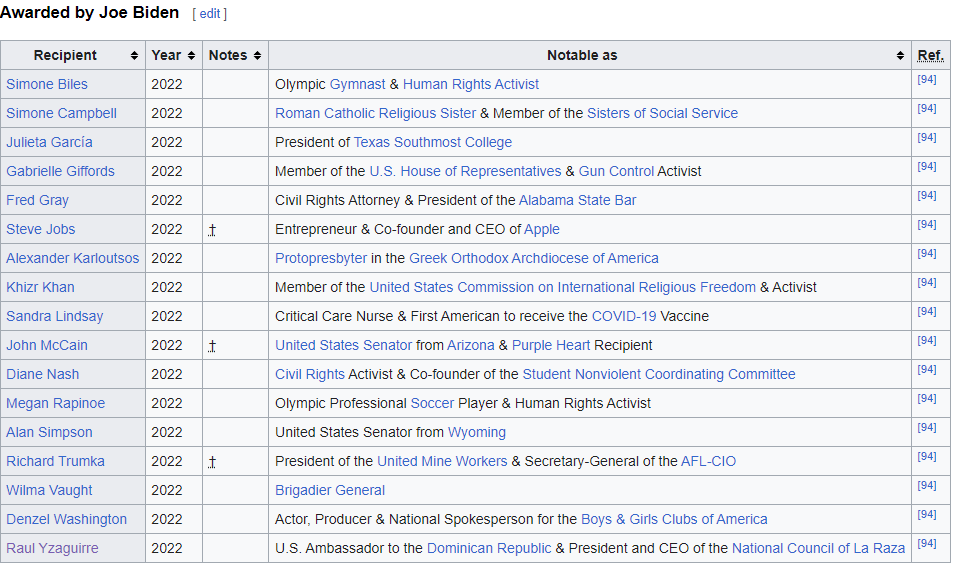Follow the Texas Southmost College link
Screen dimensions: 970x572
tap(433, 142)
